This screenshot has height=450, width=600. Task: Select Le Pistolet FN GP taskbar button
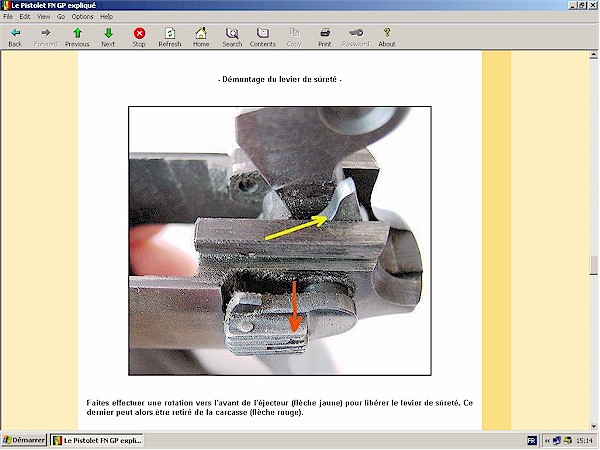(x=97, y=440)
